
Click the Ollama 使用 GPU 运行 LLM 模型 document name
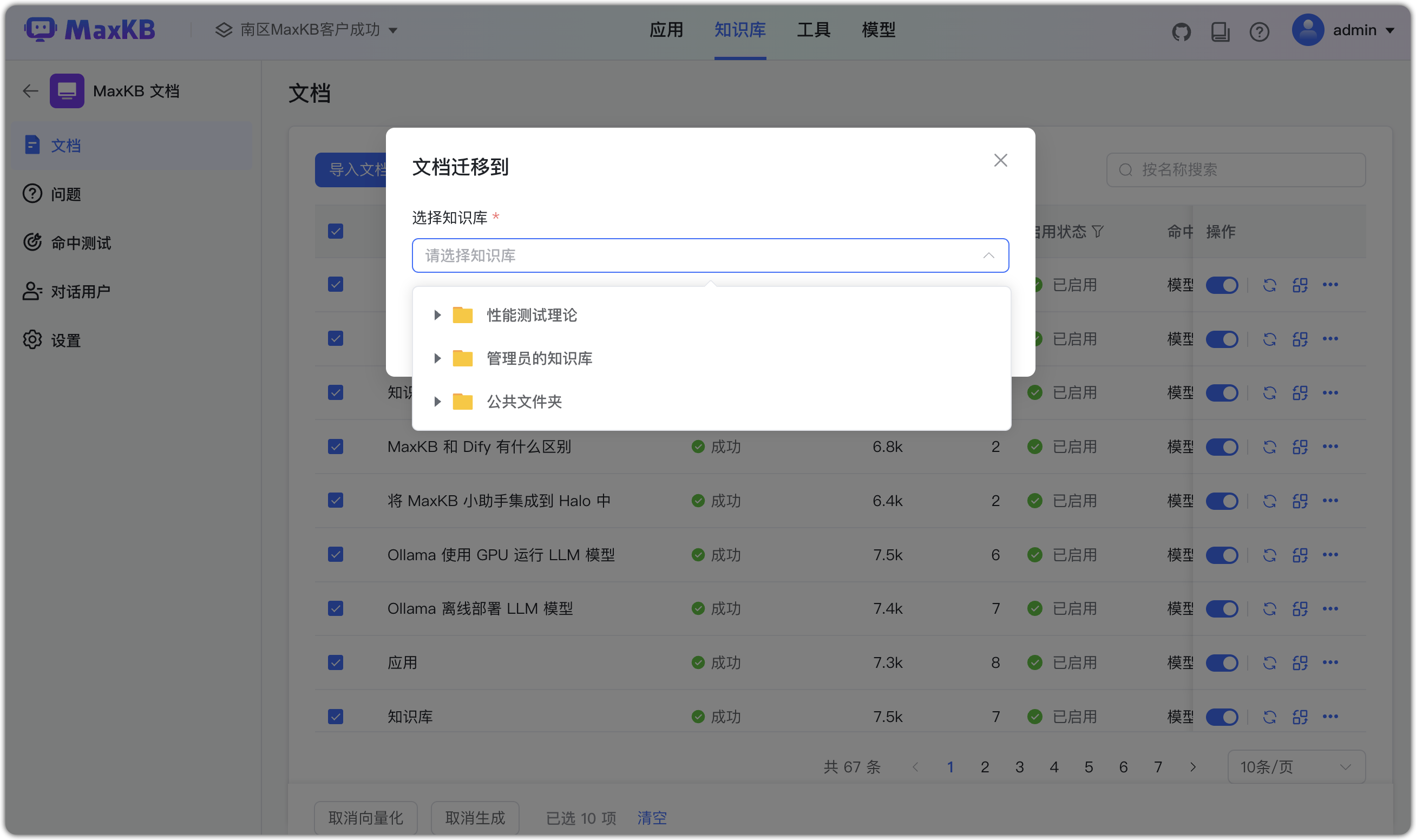pyautogui.click(x=501, y=555)
